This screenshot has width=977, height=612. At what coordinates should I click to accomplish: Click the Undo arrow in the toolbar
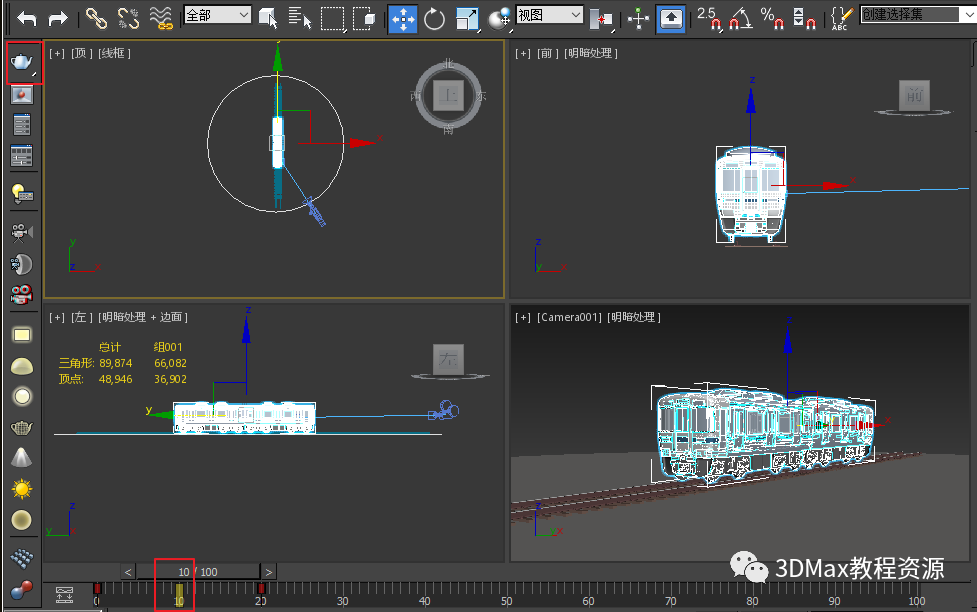coord(27,18)
